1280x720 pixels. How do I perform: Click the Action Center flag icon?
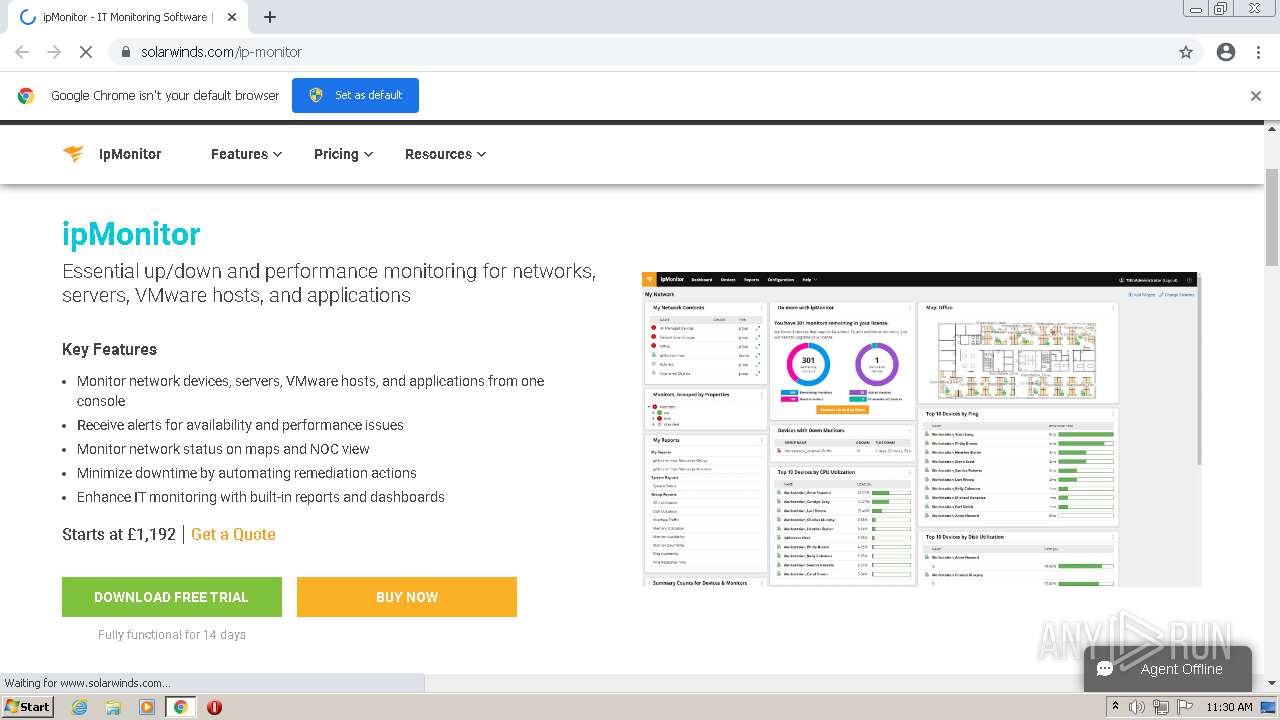[1185, 707]
